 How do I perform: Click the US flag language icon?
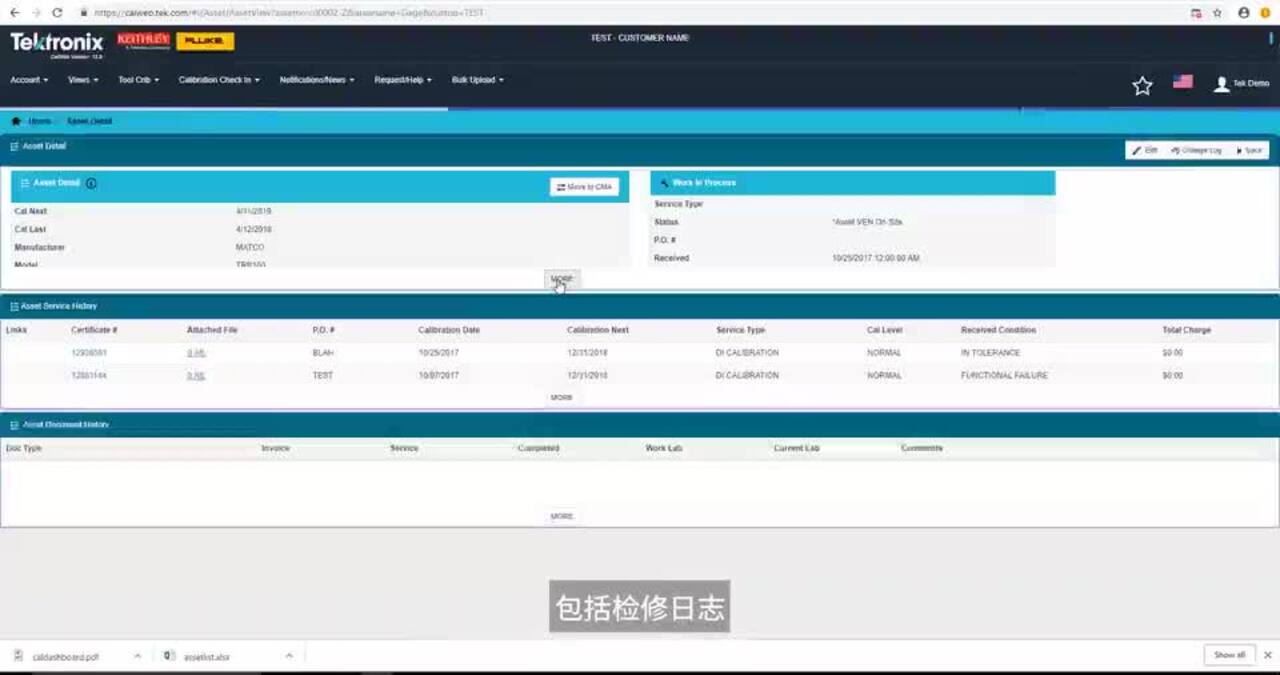click(1183, 82)
